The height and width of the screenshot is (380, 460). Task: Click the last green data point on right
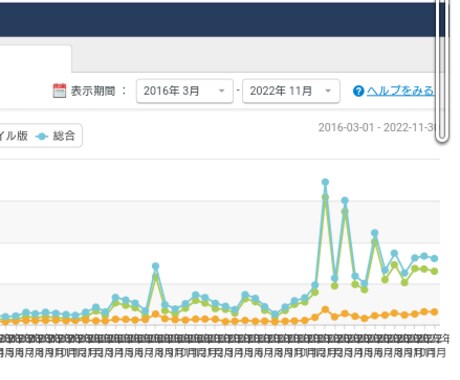(434, 271)
